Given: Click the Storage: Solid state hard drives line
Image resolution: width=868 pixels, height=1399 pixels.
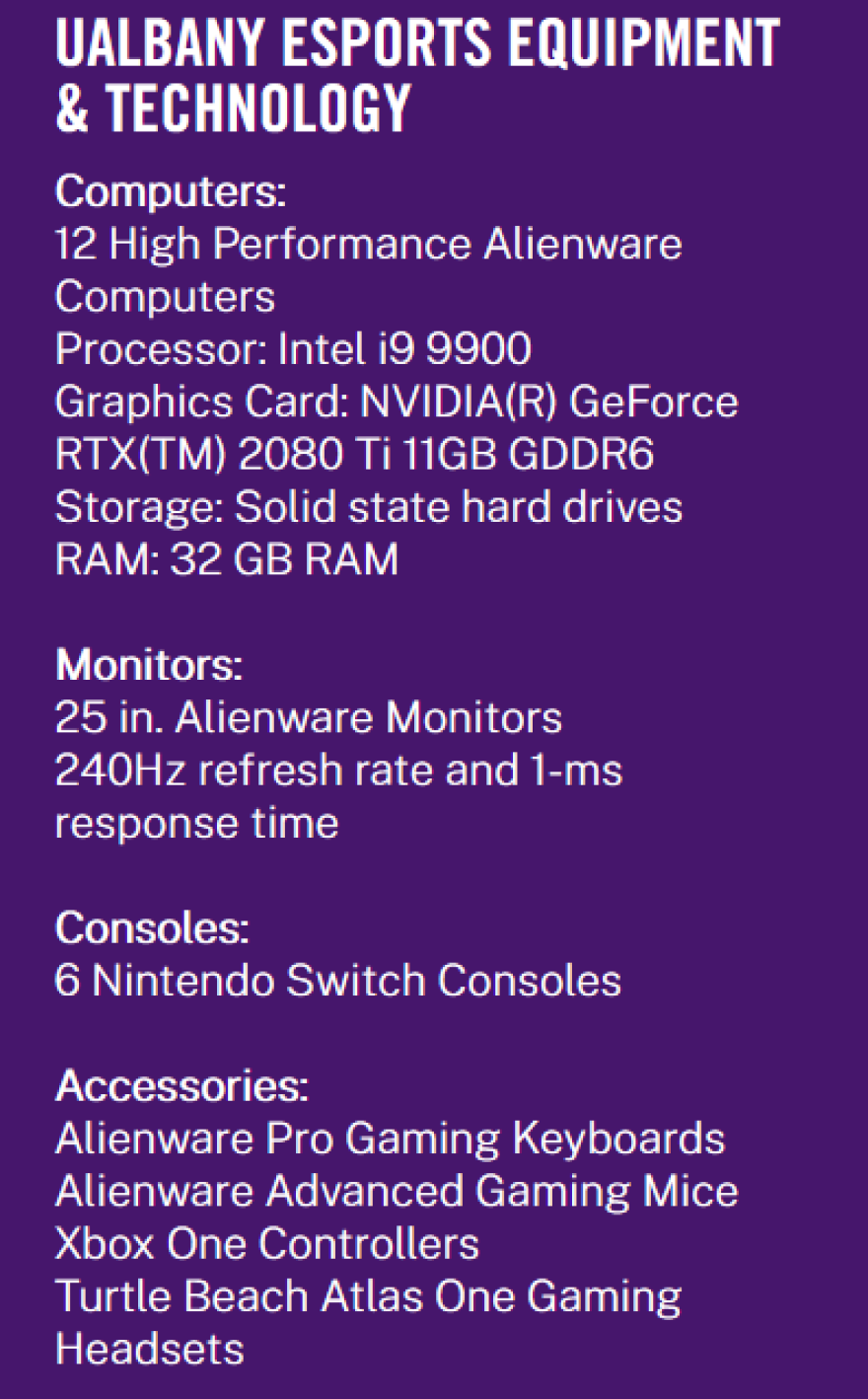Looking at the screenshot, I should point(369,507).
